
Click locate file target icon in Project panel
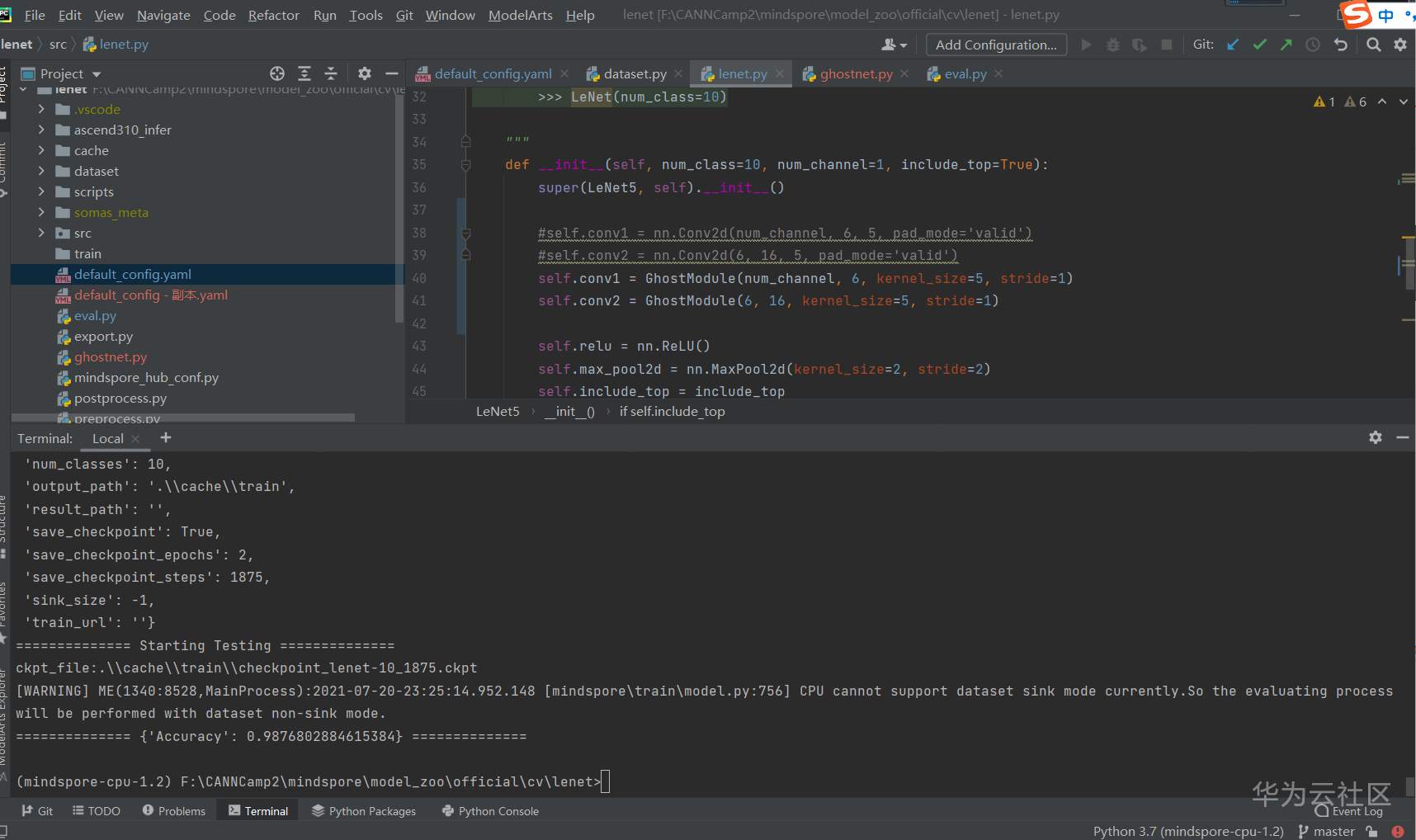277,73
